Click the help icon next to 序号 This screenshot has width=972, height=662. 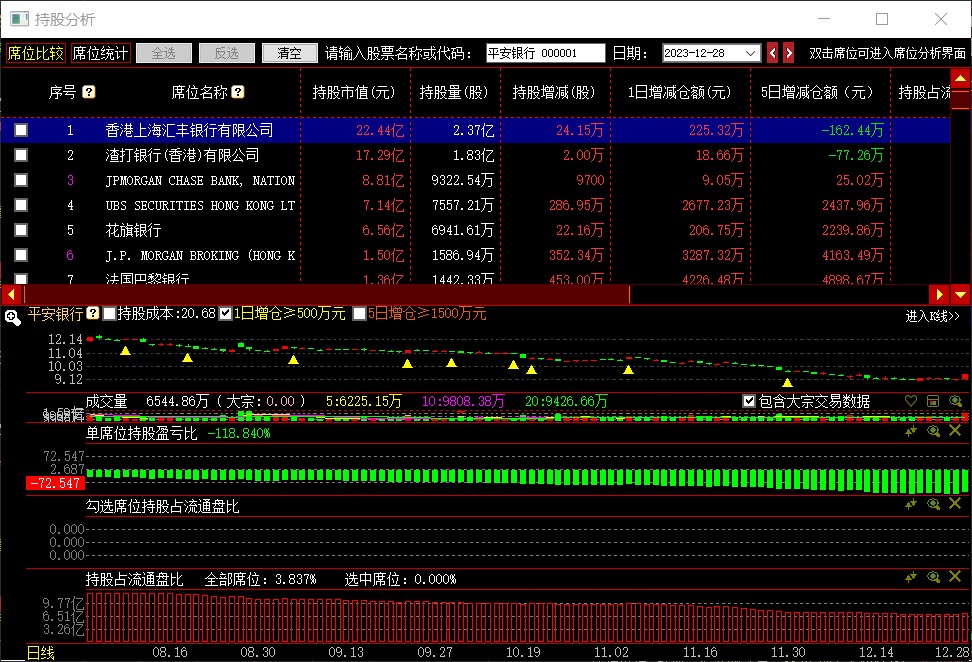(x=89, y=92)
